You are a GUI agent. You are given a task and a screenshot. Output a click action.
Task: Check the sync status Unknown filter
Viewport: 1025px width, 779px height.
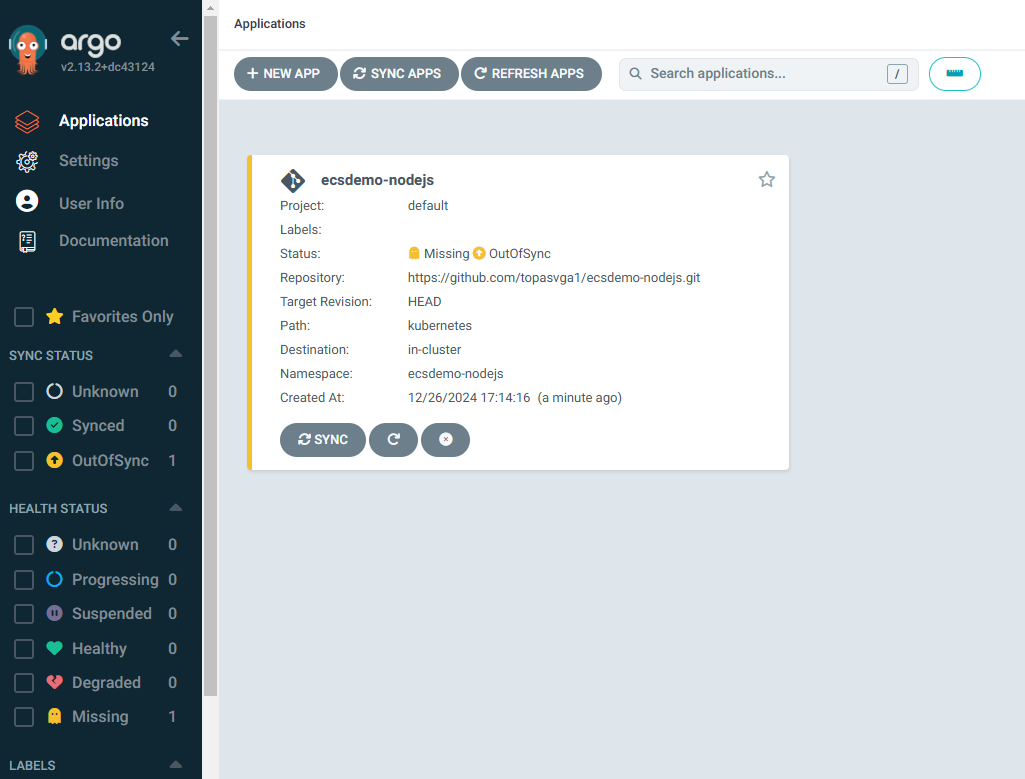click(24, 392)
